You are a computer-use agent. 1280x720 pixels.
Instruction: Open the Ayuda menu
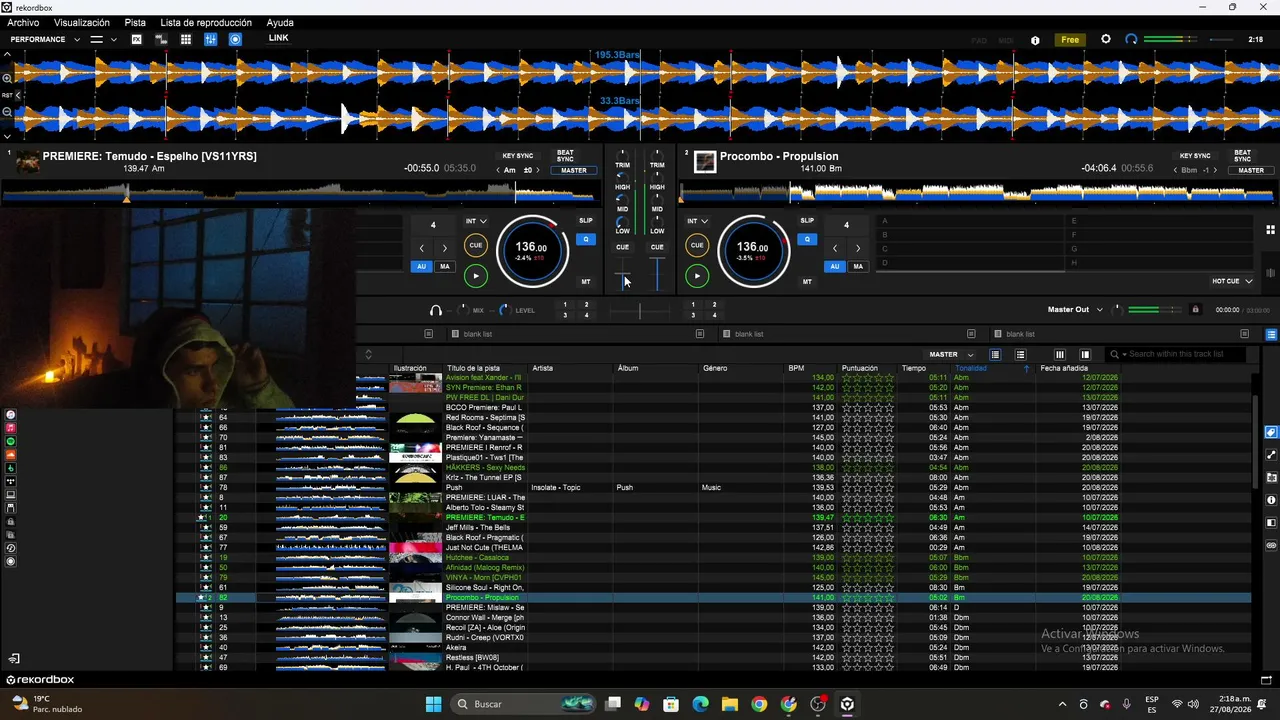point(280,22)
